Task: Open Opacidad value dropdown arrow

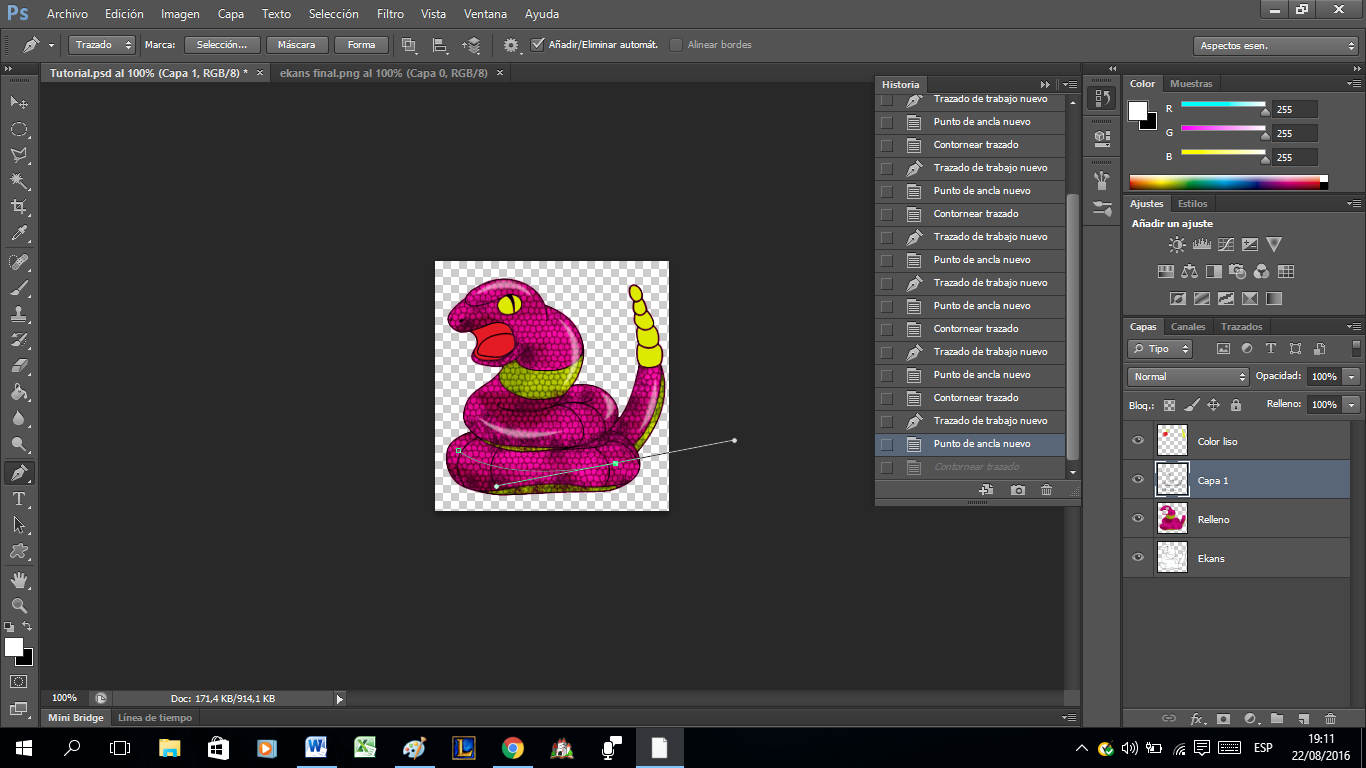Action: point(1352,377)
